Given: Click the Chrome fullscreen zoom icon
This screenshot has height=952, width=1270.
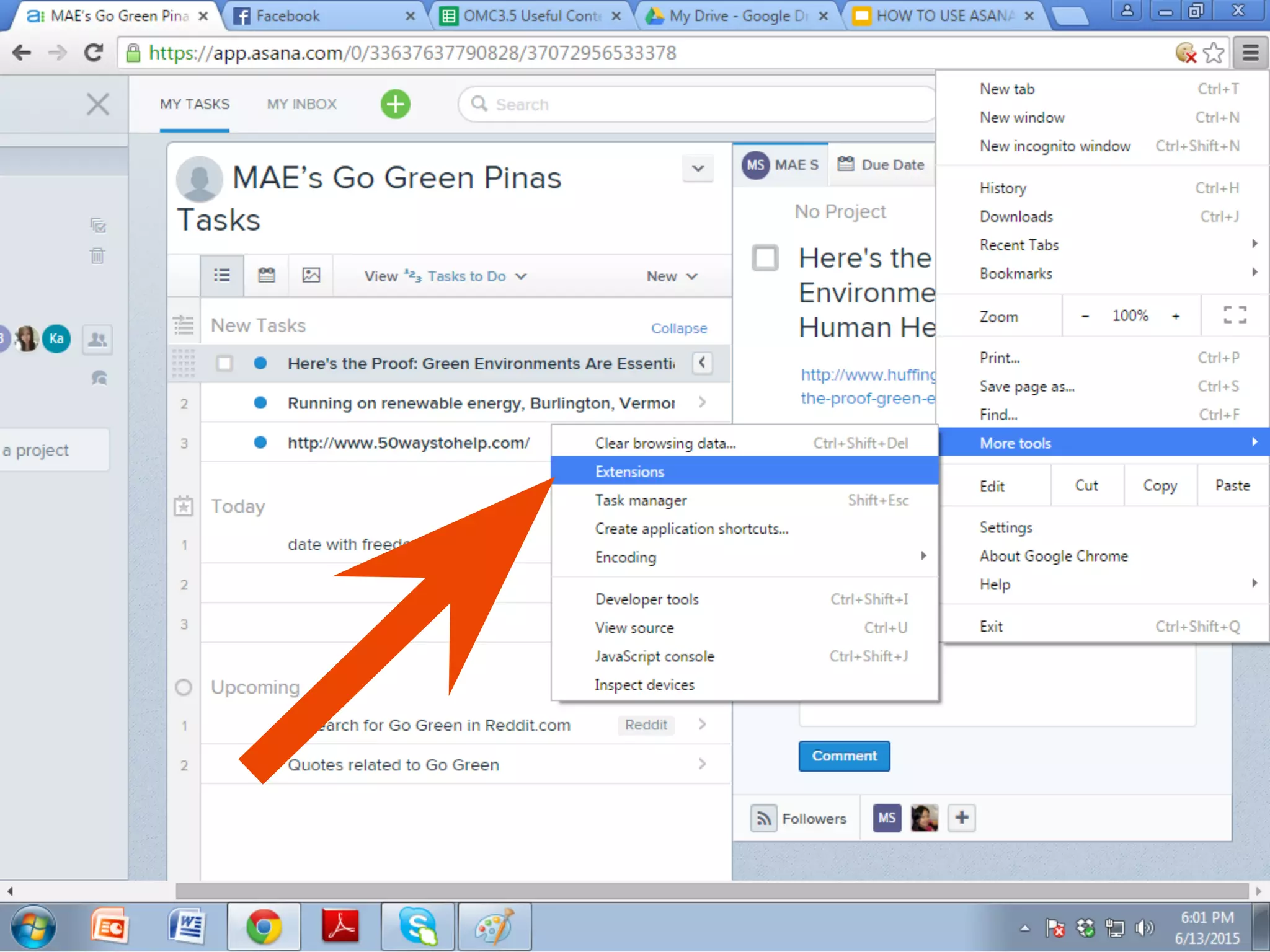Looking at the screenshot, I should (1235, 315).
